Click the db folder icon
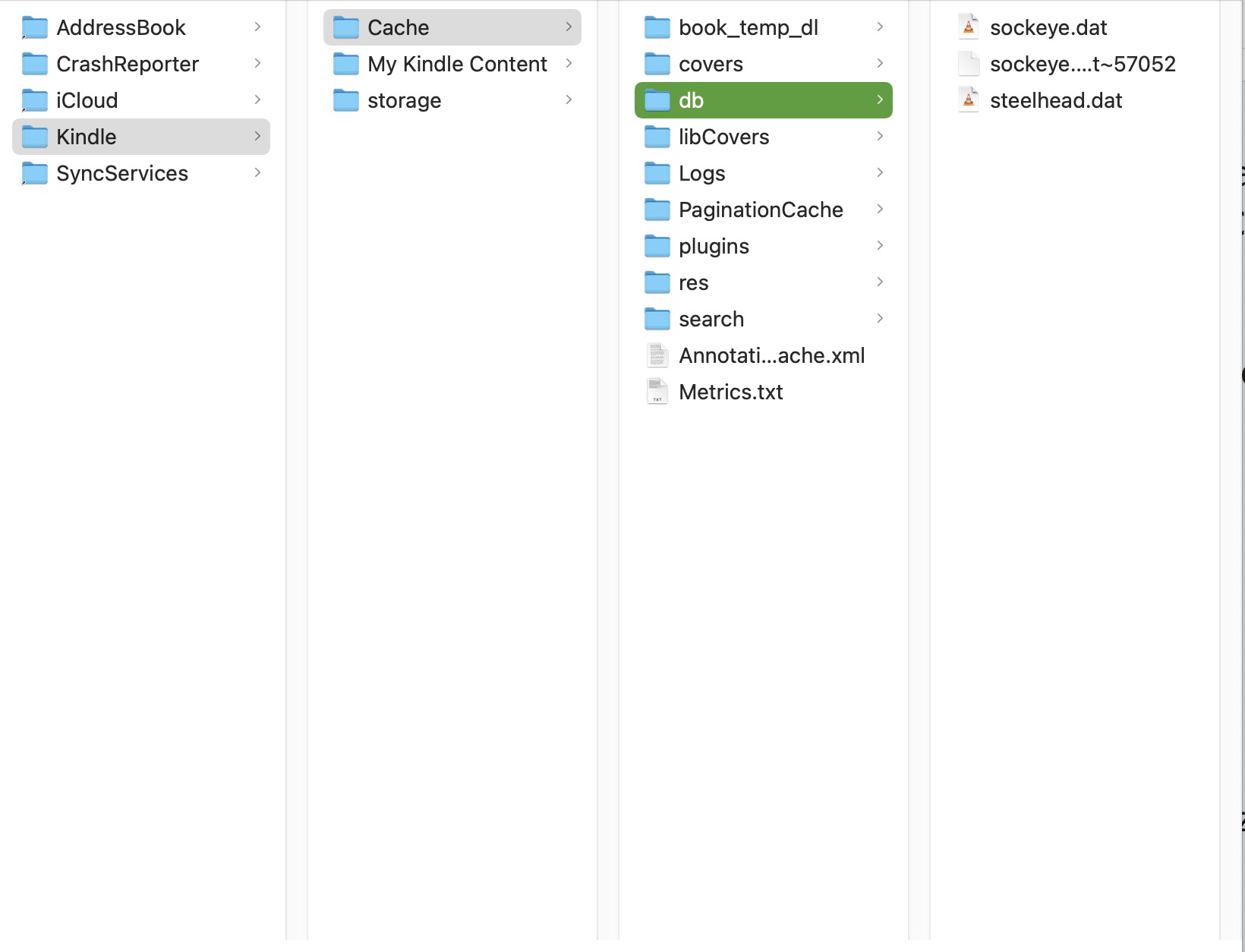The image size is (1245, 952). click(x=657, y=101)
